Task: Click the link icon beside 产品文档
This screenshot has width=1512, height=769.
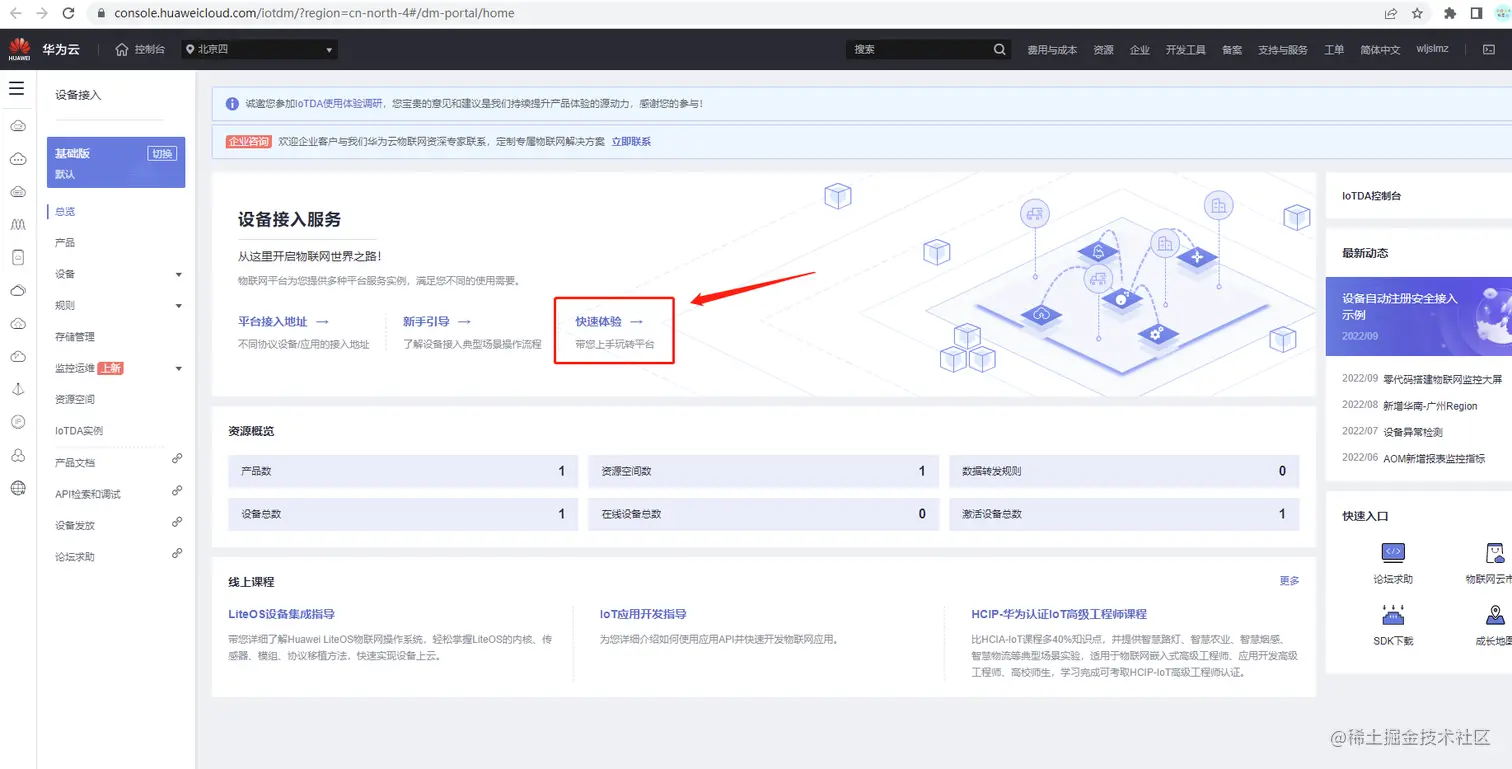Action: 177,459
